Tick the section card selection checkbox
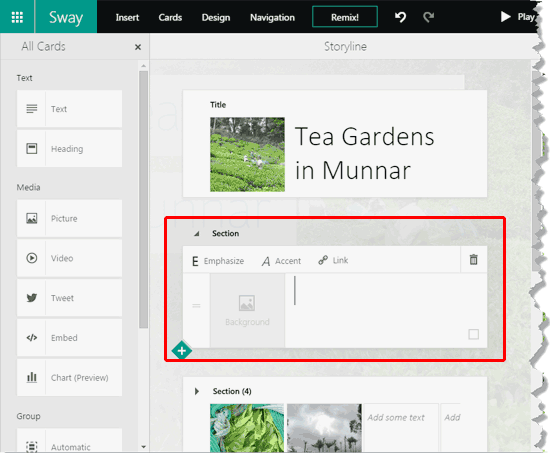The height and width of the screenshot is (453, 550). (474, 334)
